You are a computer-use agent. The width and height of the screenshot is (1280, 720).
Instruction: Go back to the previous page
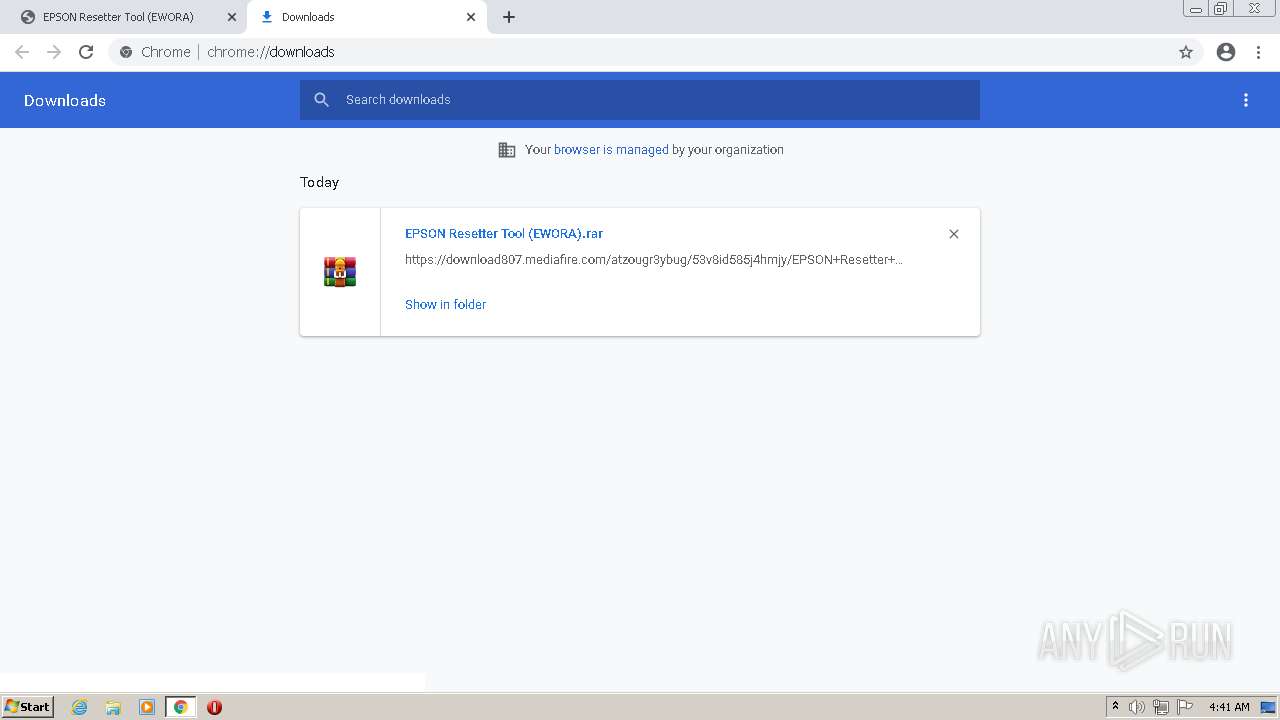pos(22,52)
